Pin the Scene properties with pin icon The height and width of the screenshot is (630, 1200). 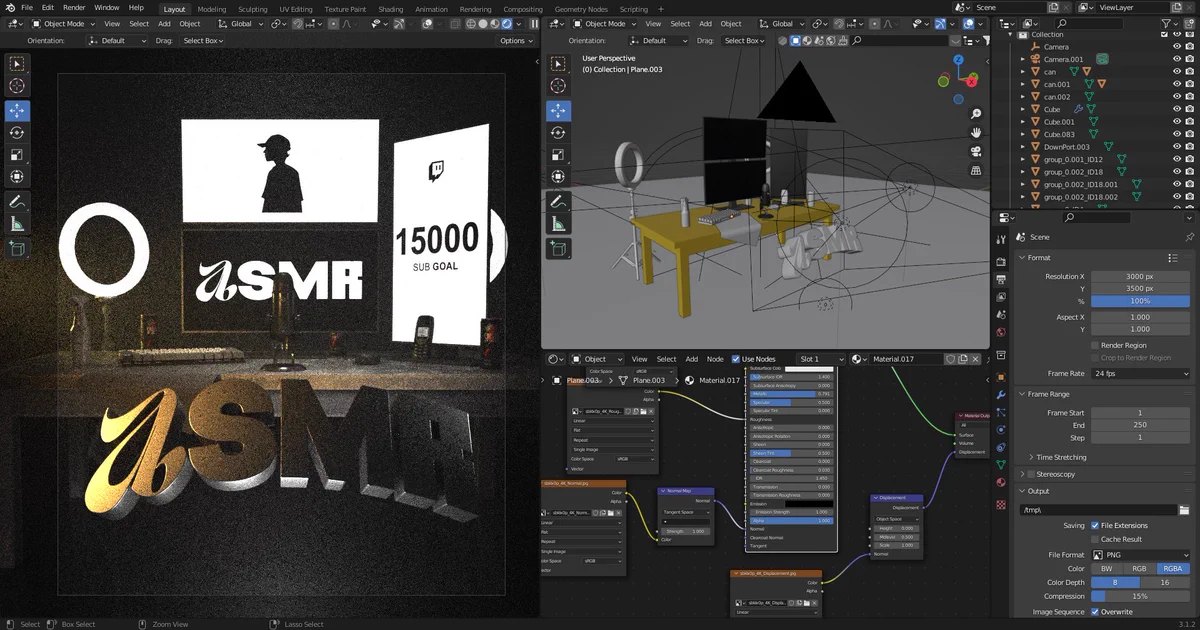[x=1189, y=237]
